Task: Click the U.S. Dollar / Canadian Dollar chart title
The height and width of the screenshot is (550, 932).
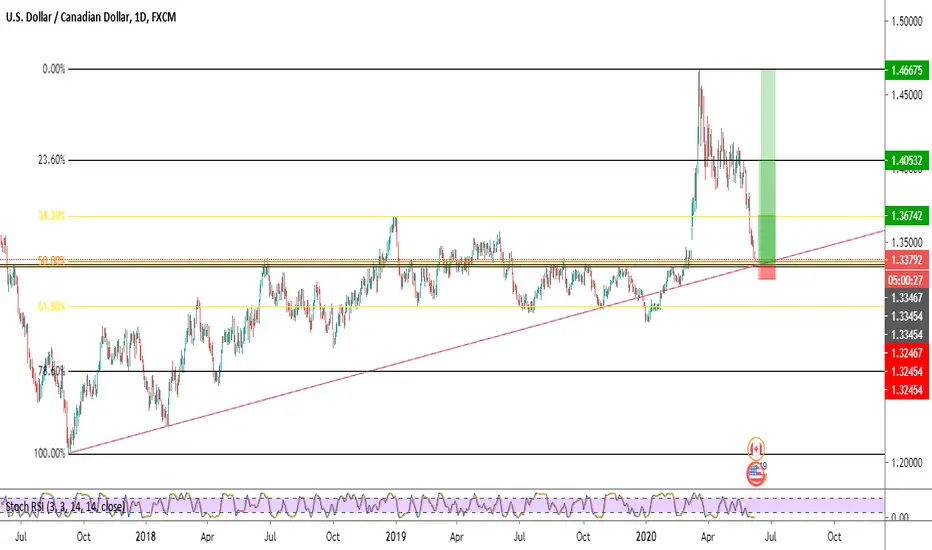Action: click(x=91, y=17)
